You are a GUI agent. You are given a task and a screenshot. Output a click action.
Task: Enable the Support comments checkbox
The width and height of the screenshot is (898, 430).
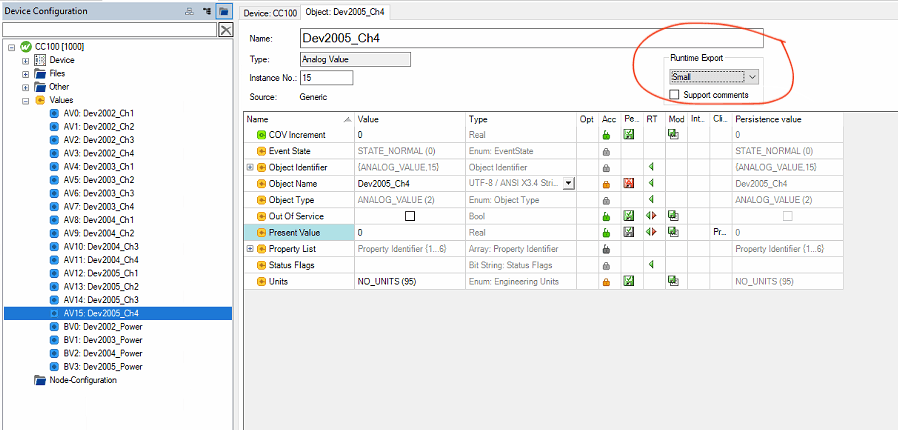(674, 95)
